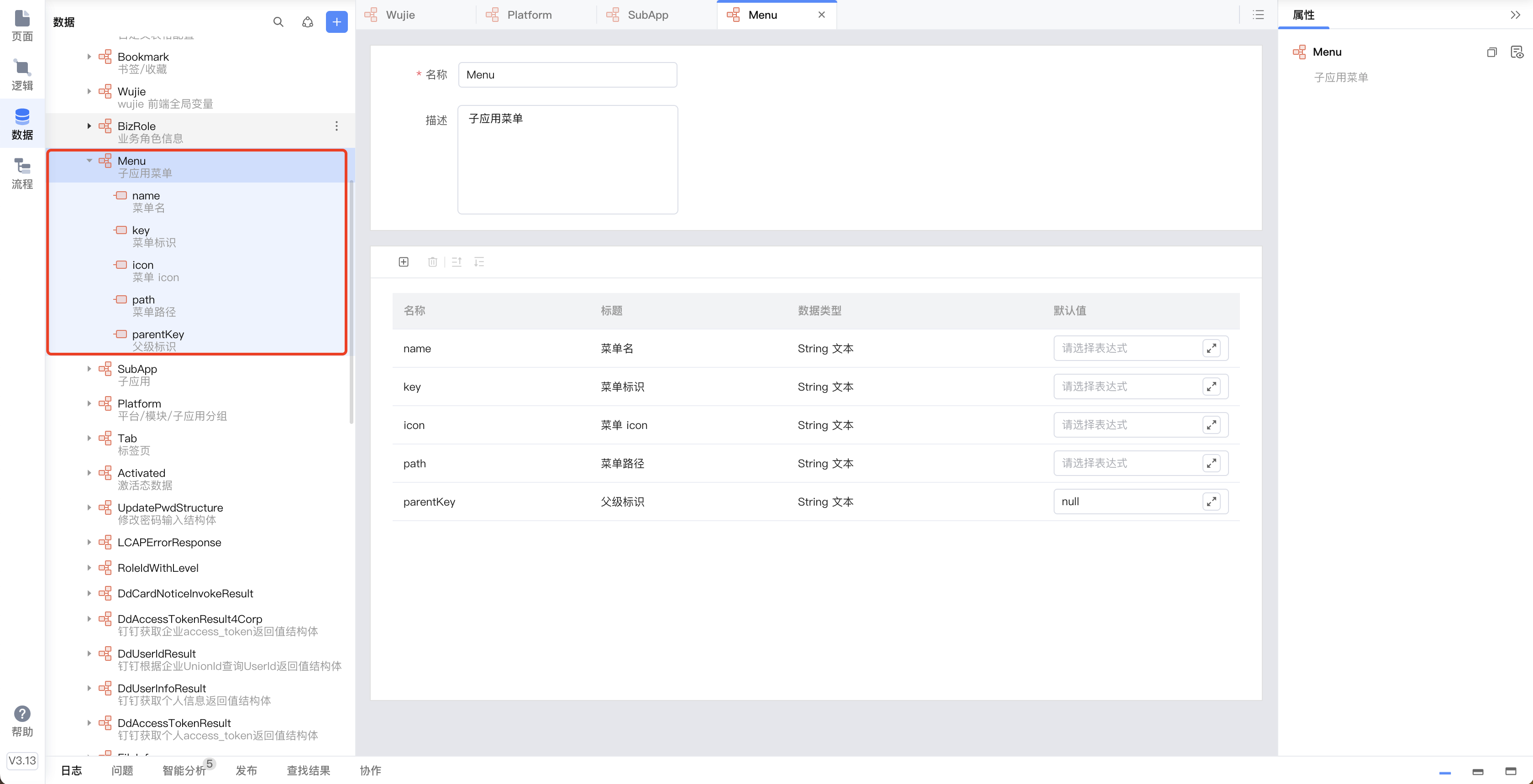Viewport: 1533px width, 784px height.
Task: Expand the Bookmark tree node
Action: click(89, 57)
